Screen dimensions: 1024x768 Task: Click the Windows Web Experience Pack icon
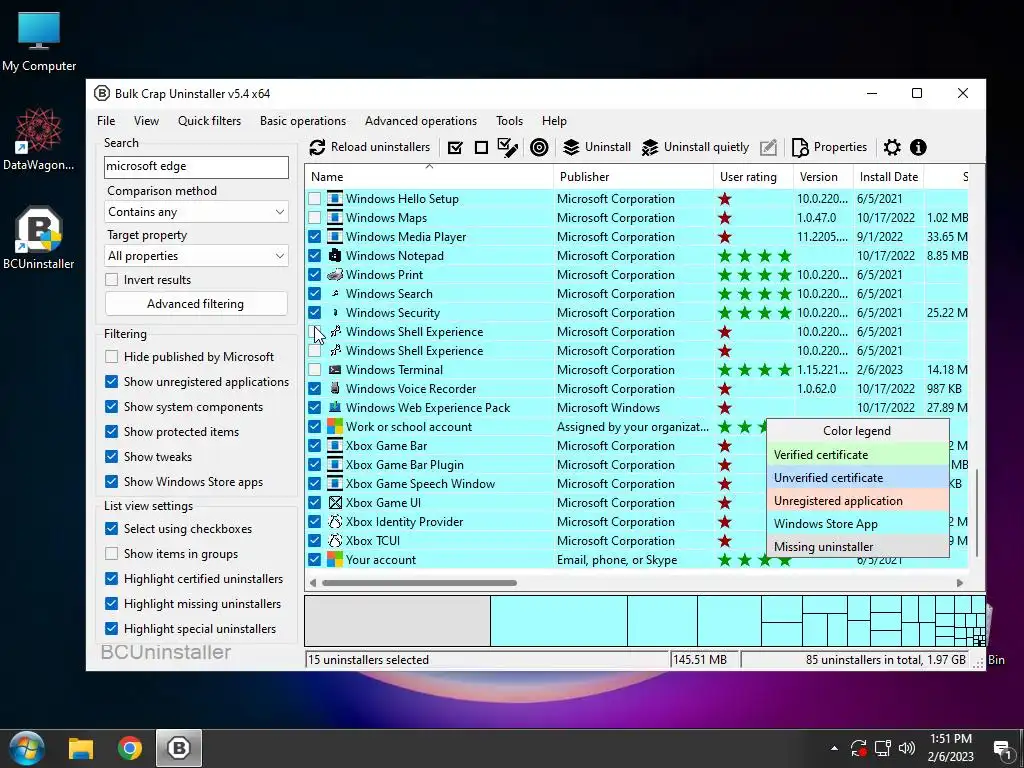pyautogui.click(x=334, y=408)
